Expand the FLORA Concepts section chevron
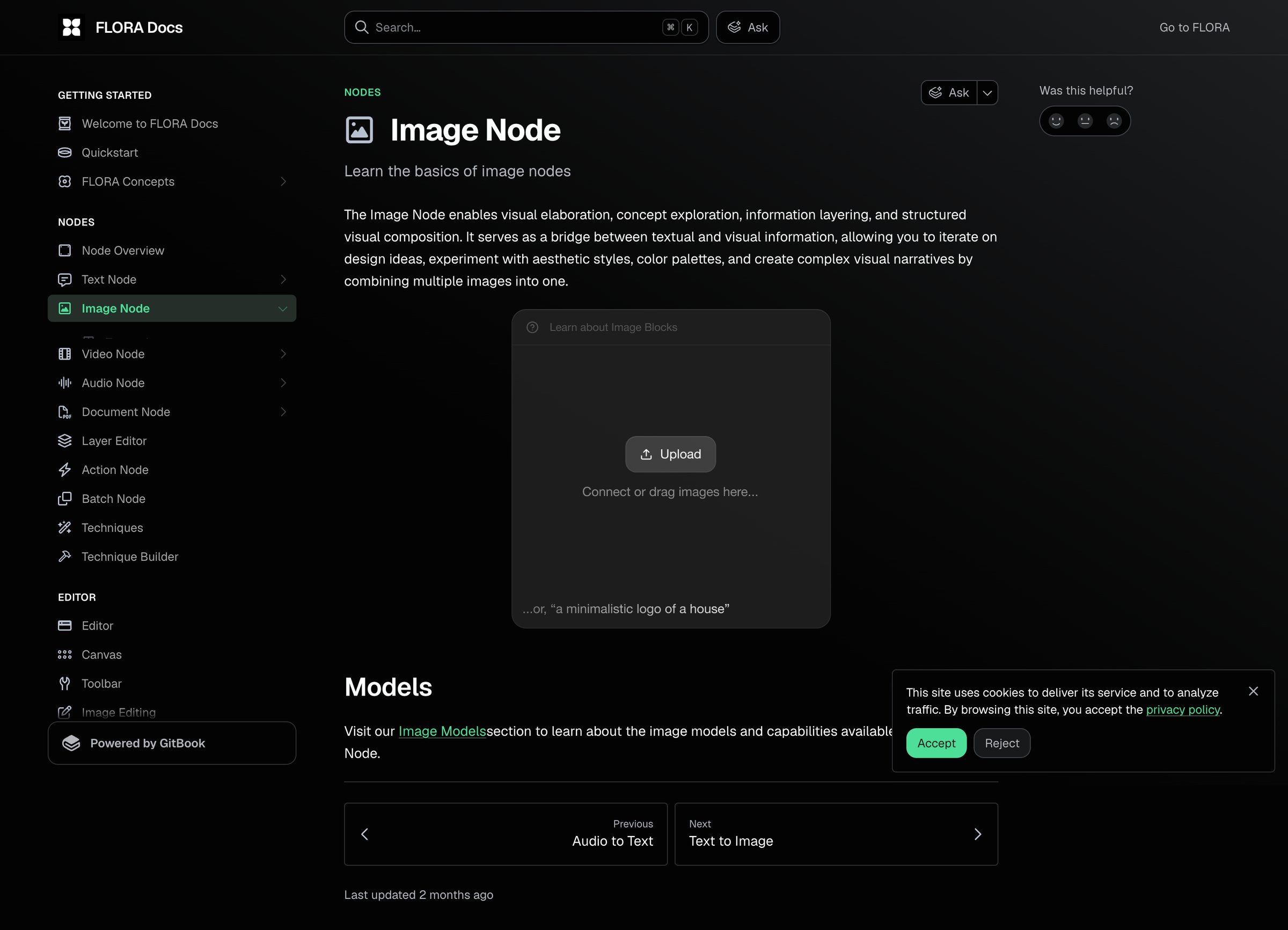 (283, 181)
